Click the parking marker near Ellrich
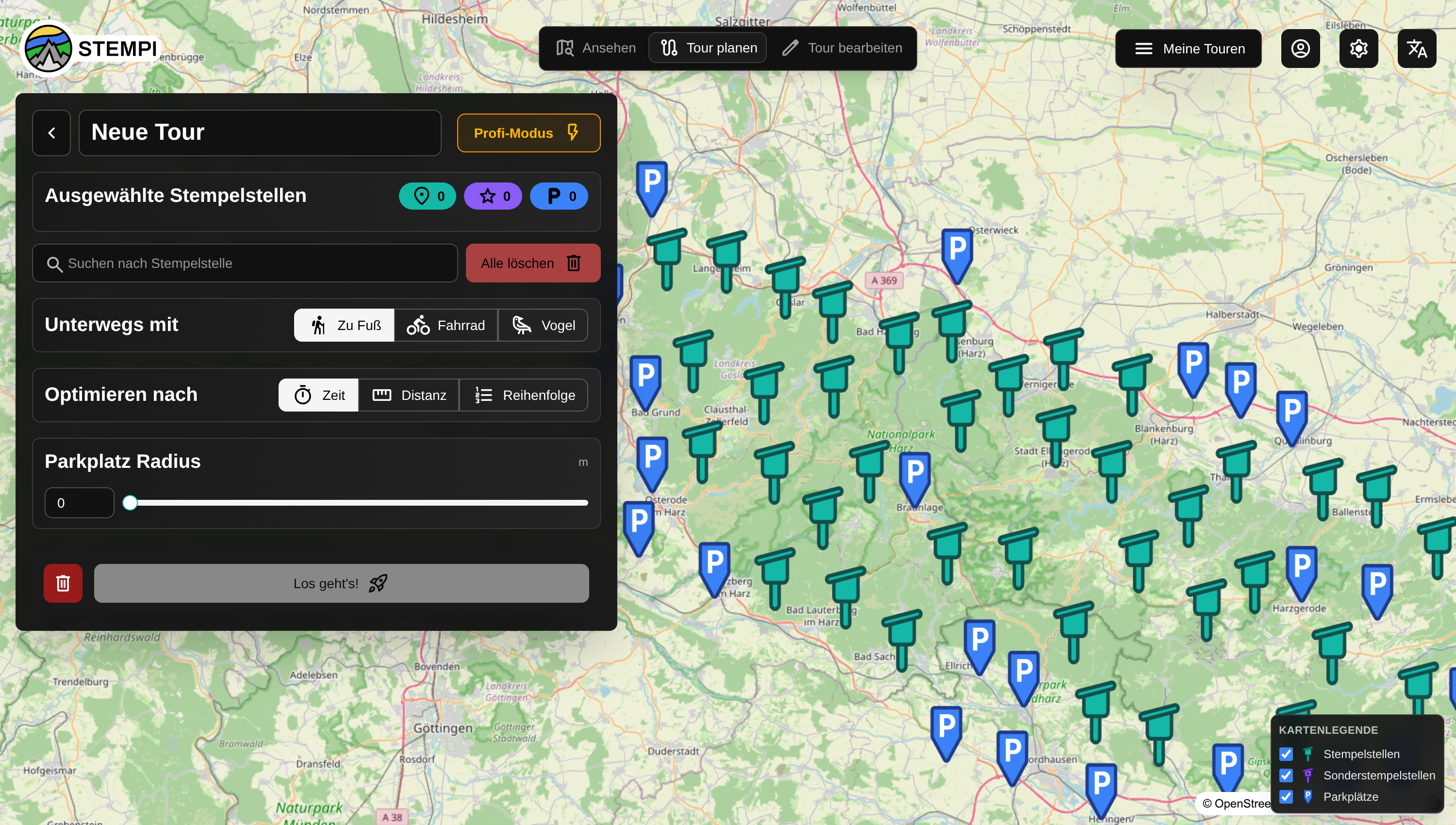 click(979, 646)
